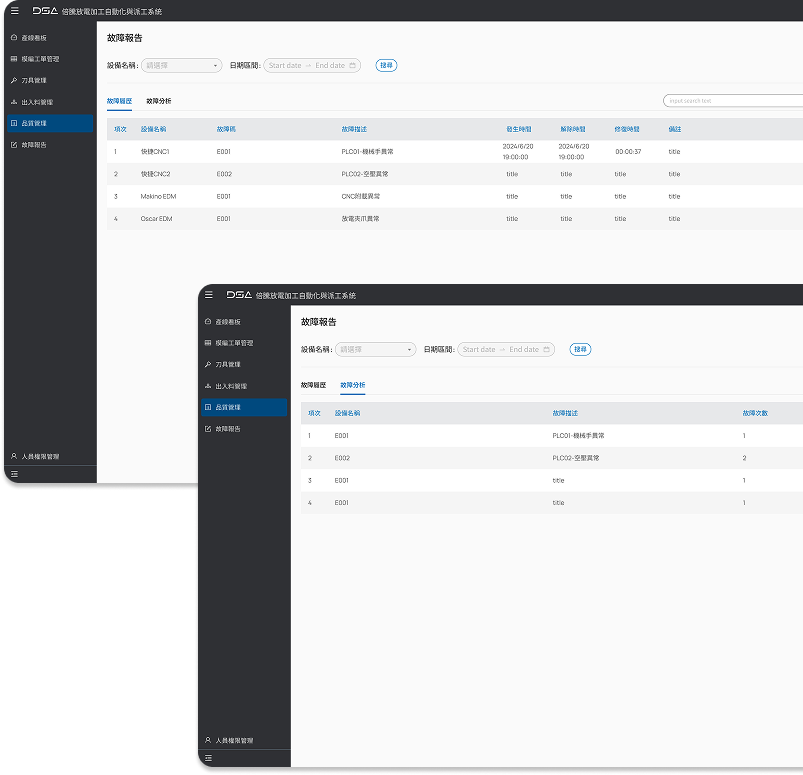Click 刀具管理 wrench icon in front window sidebar
Screen dimensions: 803x775
pyautogui.click(x=207, y=365)
